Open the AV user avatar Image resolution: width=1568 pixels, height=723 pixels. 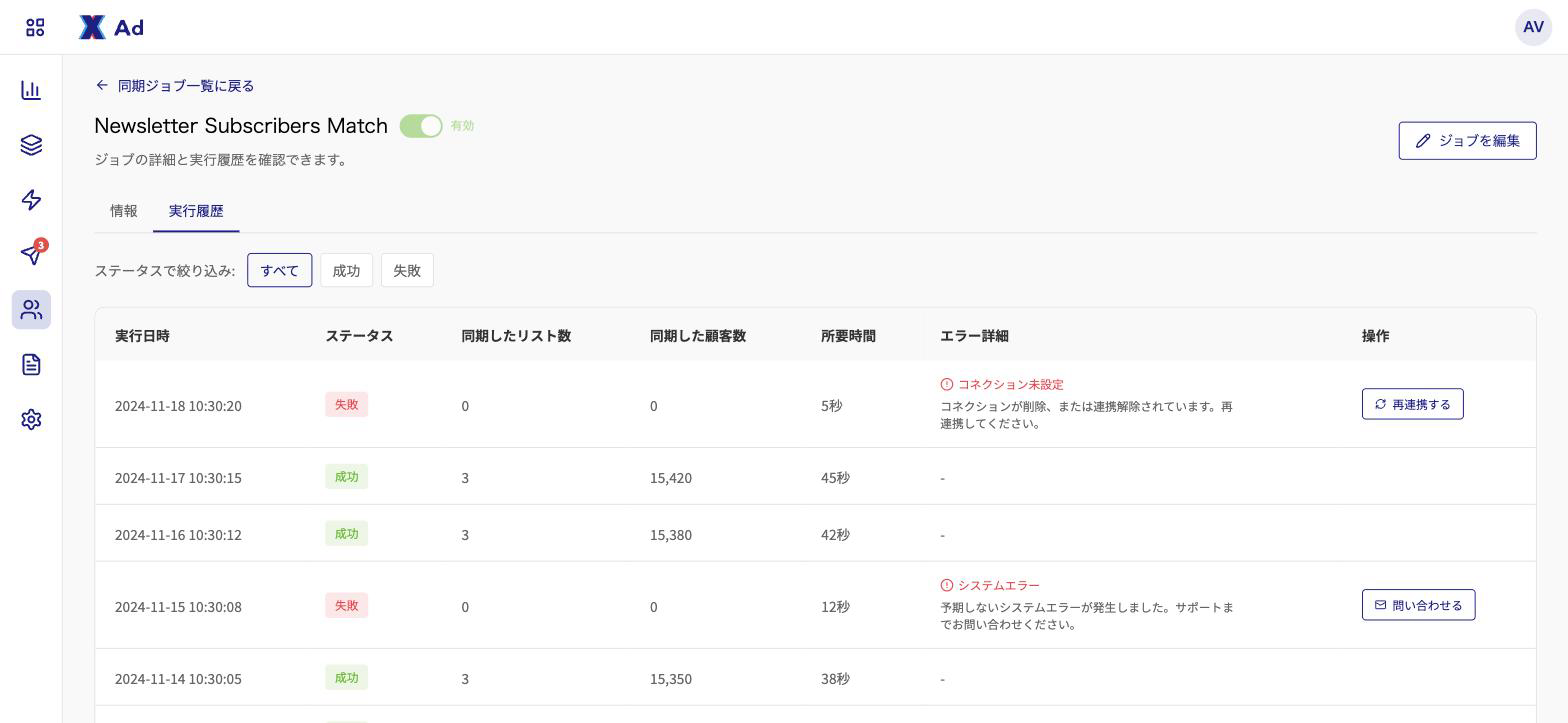coord(1533,27)
